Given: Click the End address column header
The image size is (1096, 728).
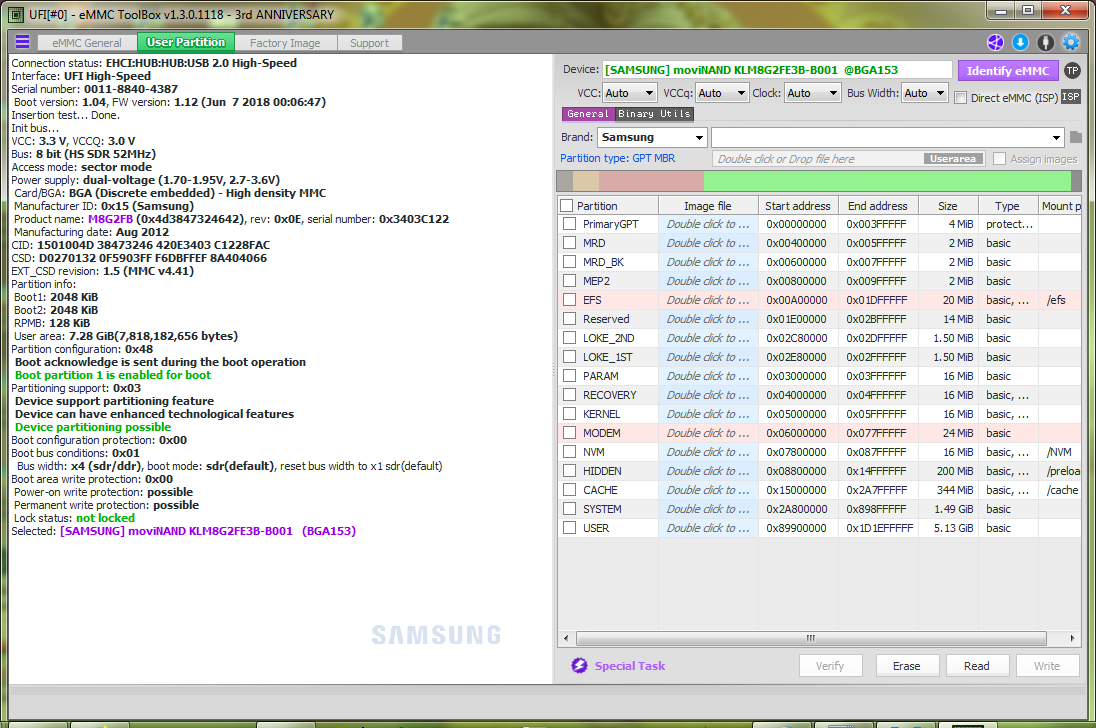Looking at the screenshot, I should coord(878,206).
